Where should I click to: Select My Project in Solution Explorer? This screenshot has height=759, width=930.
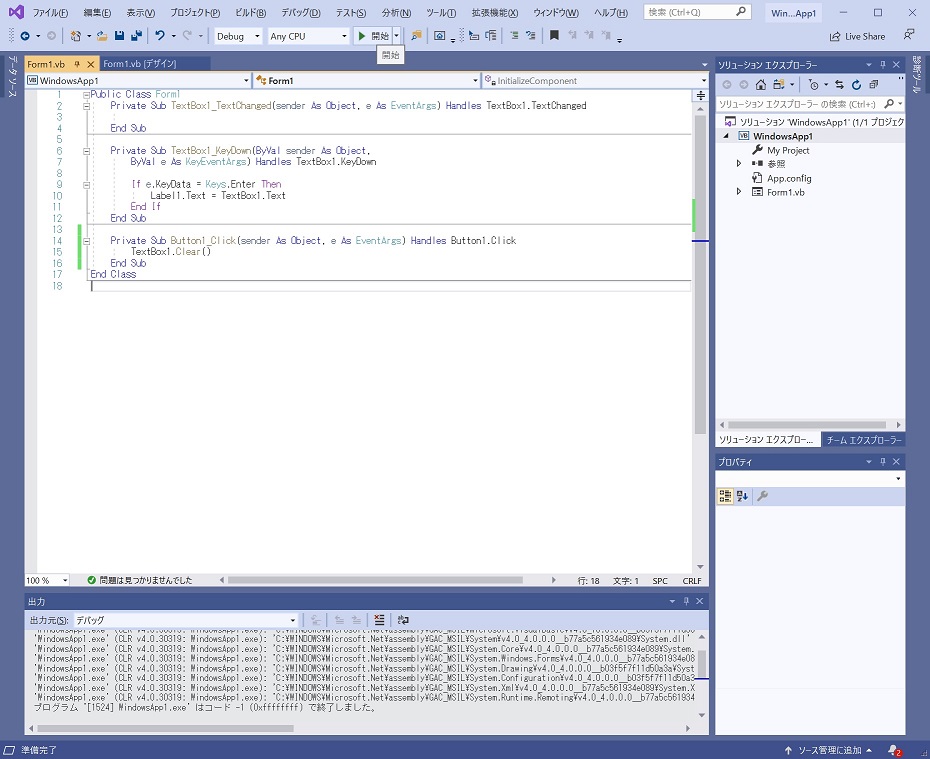point(788,150)
